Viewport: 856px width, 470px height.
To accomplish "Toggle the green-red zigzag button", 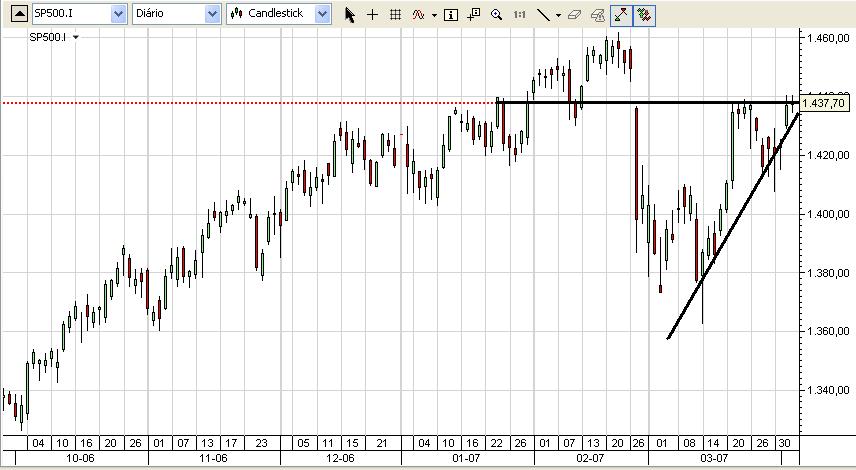I will [644, 15].
